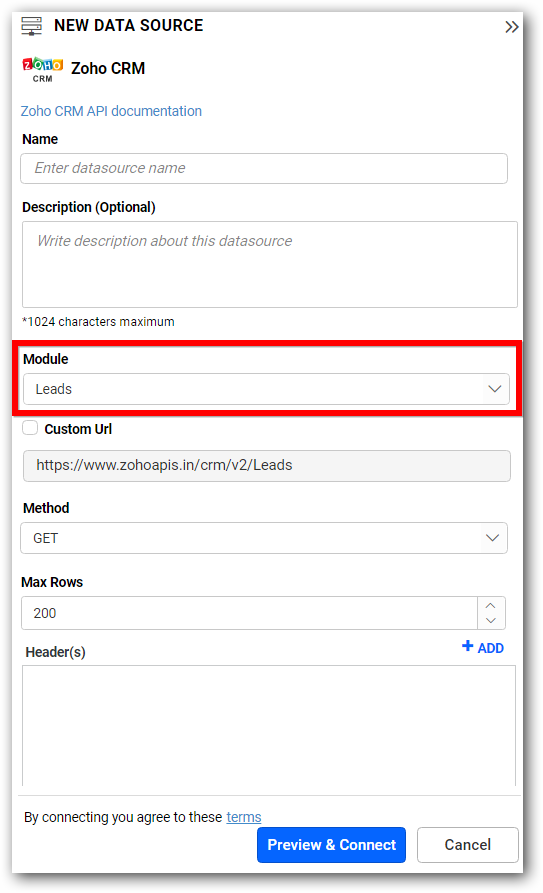Open Zoho CRM API documentation link
Image resolution: width=543 pixels, height=893 pixels.
click(111, 111)
